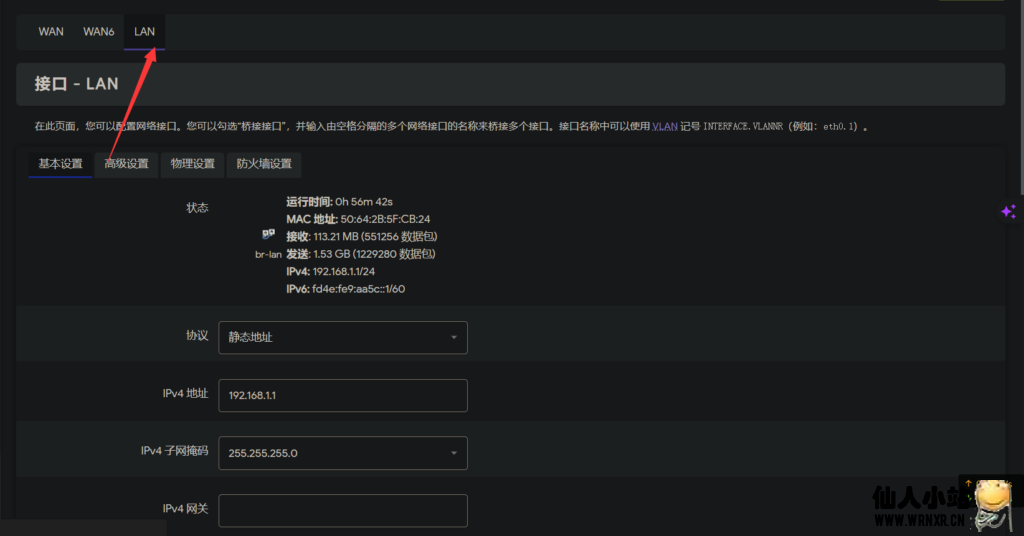
Task: Select the LAN interface tab
Action: 144,31
